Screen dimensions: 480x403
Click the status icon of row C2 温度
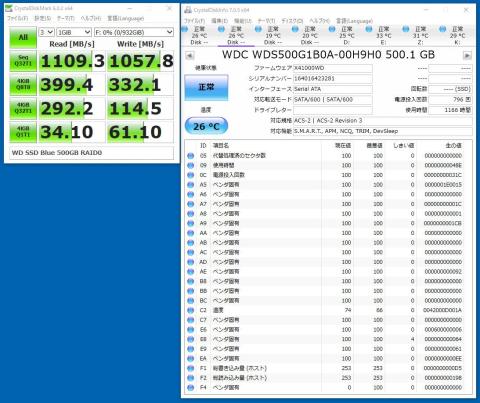click(x=191, y=310)
